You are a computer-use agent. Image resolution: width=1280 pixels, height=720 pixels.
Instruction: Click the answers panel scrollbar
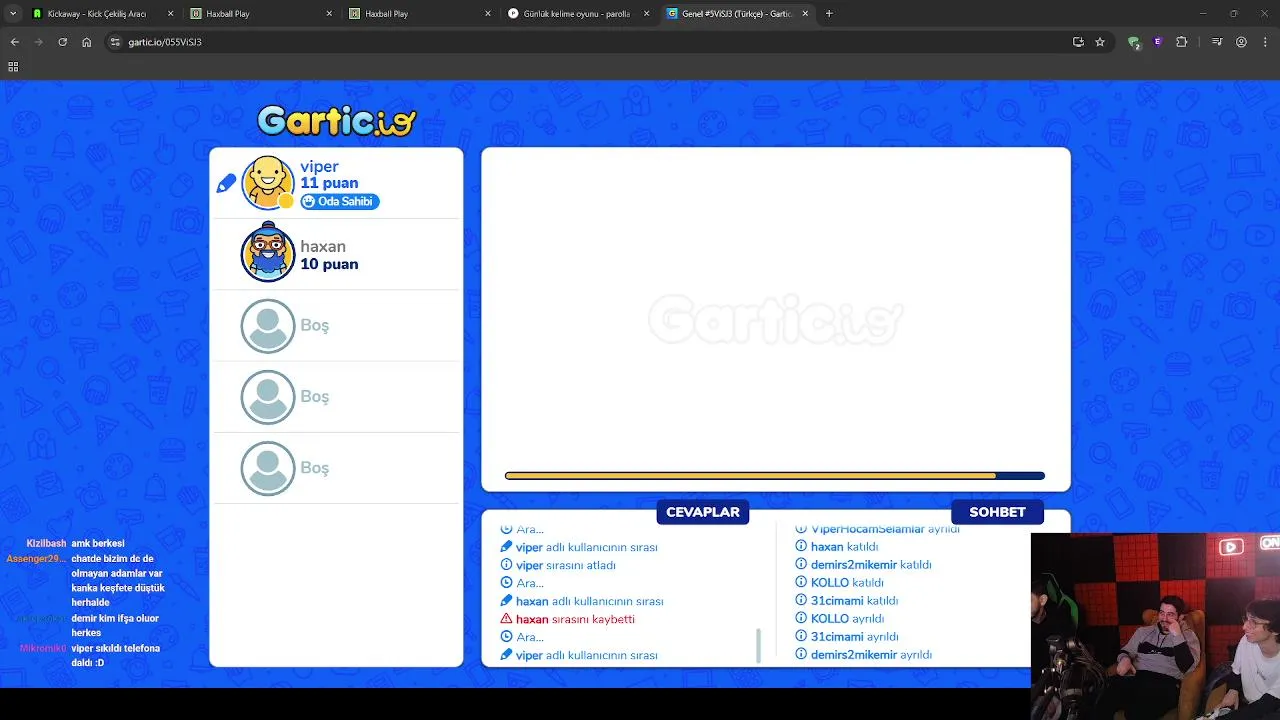(x=758, y=645)
